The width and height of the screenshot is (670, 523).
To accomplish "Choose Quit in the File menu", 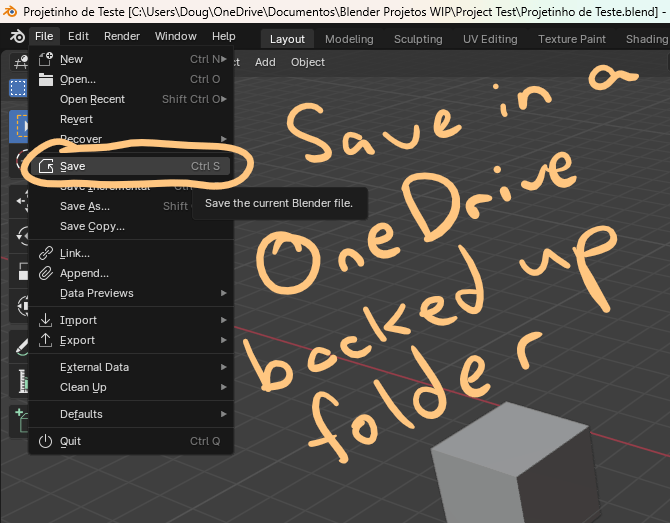I will click(131, 441).
